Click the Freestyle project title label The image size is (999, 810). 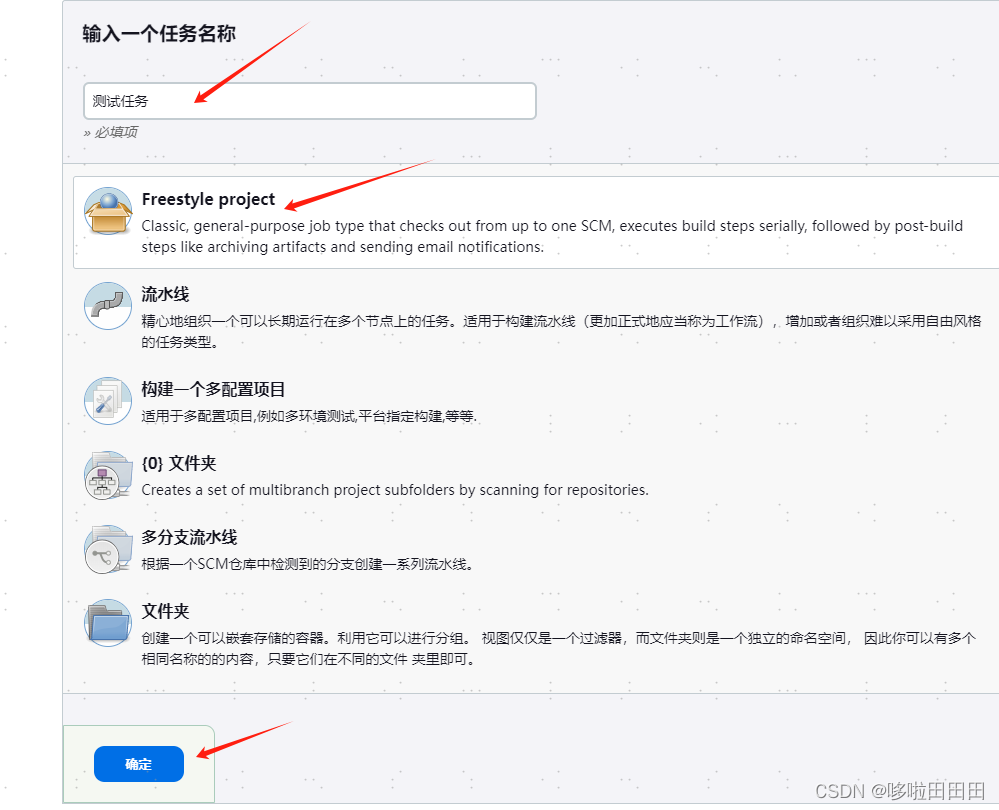tap(208, 199)
